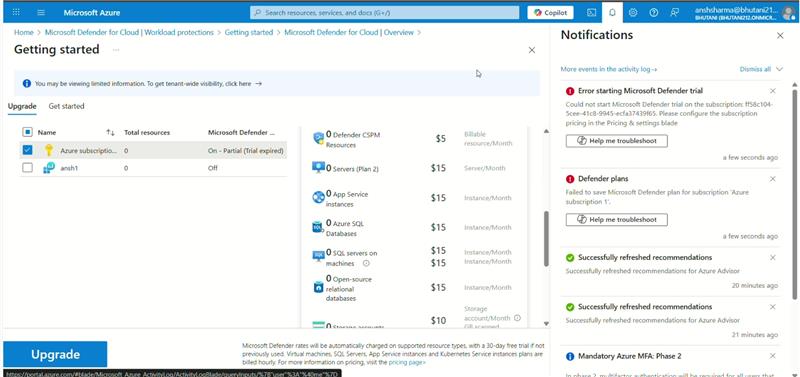Click the scroll-down arrow of the pricing list
This screenshot has width=800, height=377.
[546, 323]
